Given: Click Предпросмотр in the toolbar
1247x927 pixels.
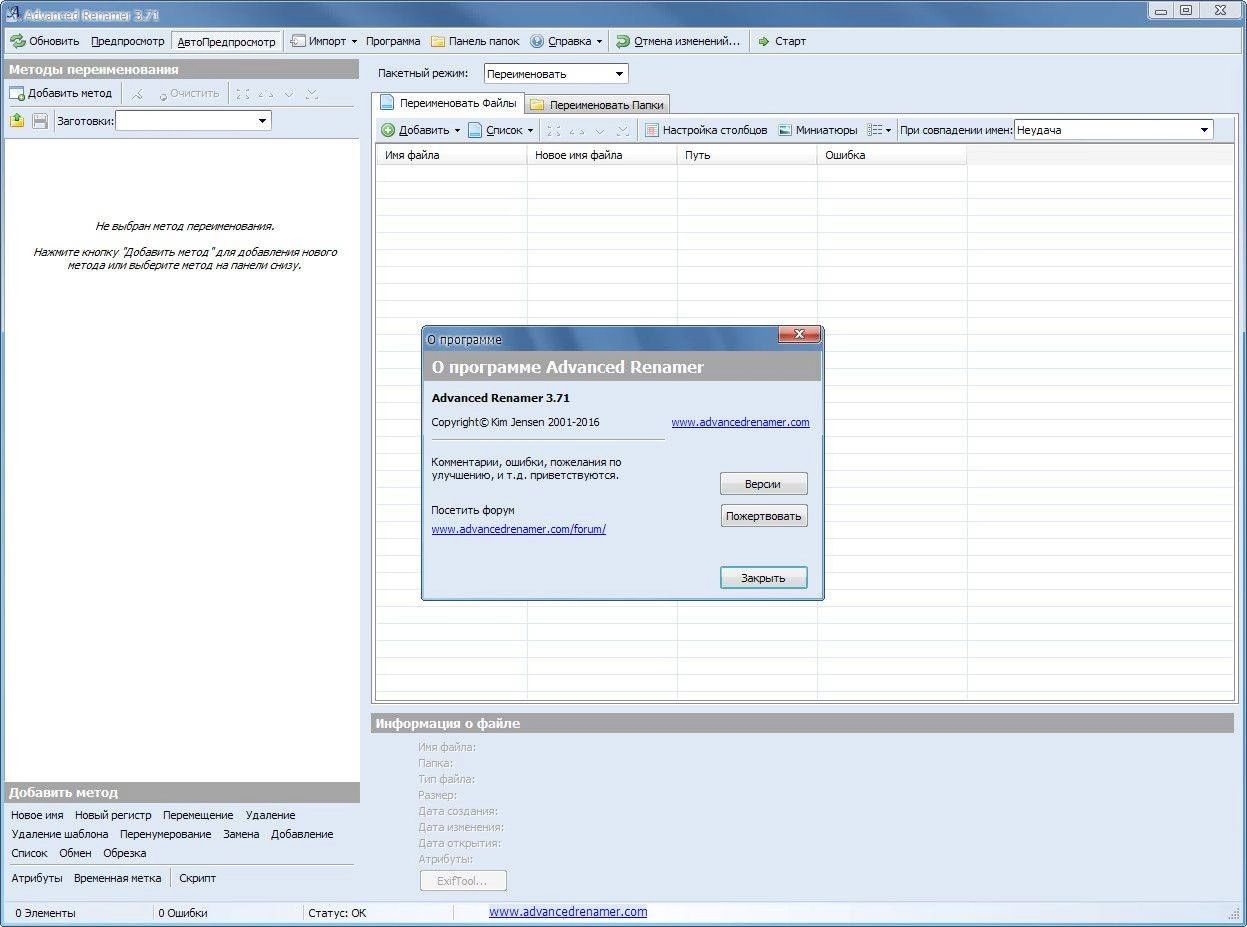Looking at the screenshot, I should [127, 41].
